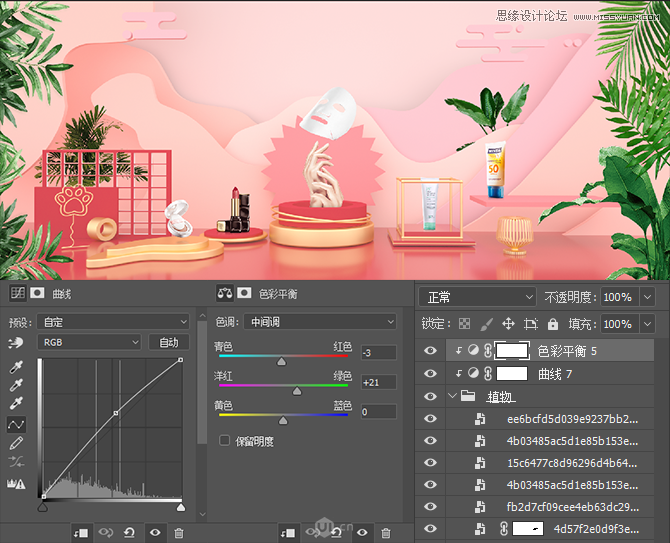
Task: Open the 预设 preset dropdown
Action: [113, 322]
